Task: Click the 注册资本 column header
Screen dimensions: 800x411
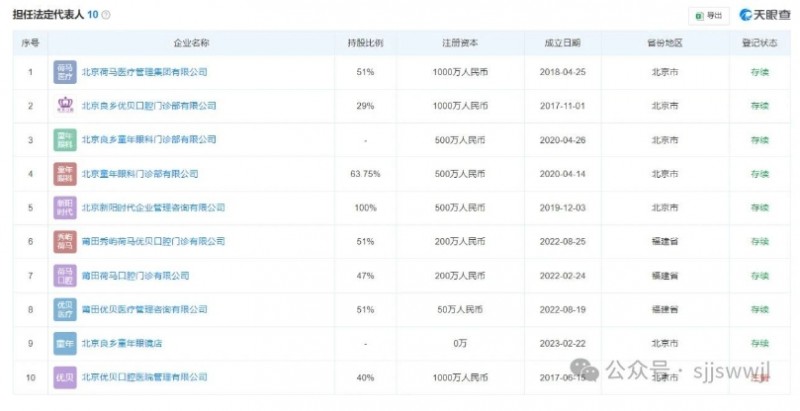Action: [460, 43]
